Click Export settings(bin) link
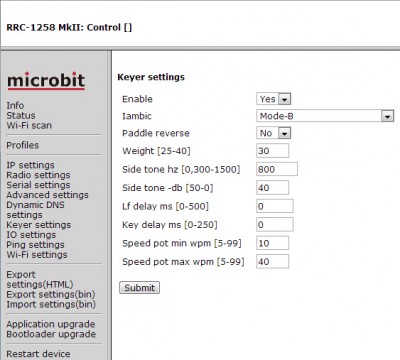This screenshot has width=400, height=360. pyautogui.click(x=51, y=294)
